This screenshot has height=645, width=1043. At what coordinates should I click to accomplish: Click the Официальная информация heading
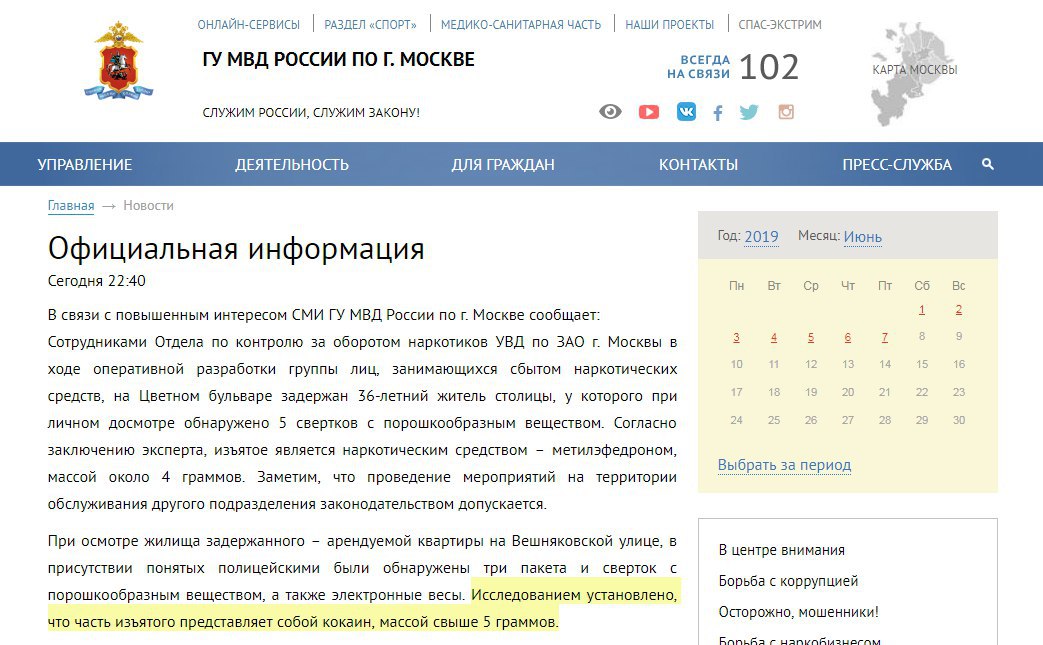236,249
